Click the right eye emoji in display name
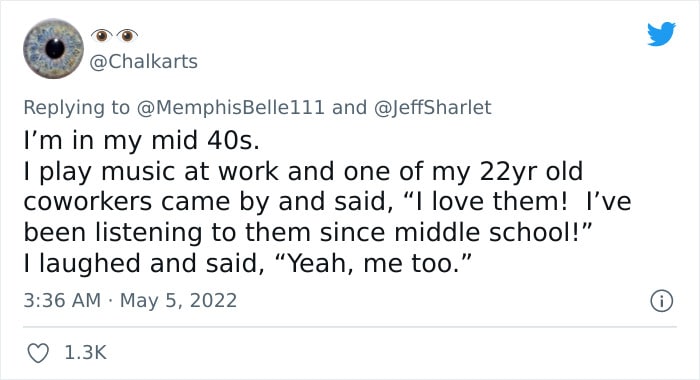Image resolution: width=700 pixels, height=380 pixels. pos(127,35)
